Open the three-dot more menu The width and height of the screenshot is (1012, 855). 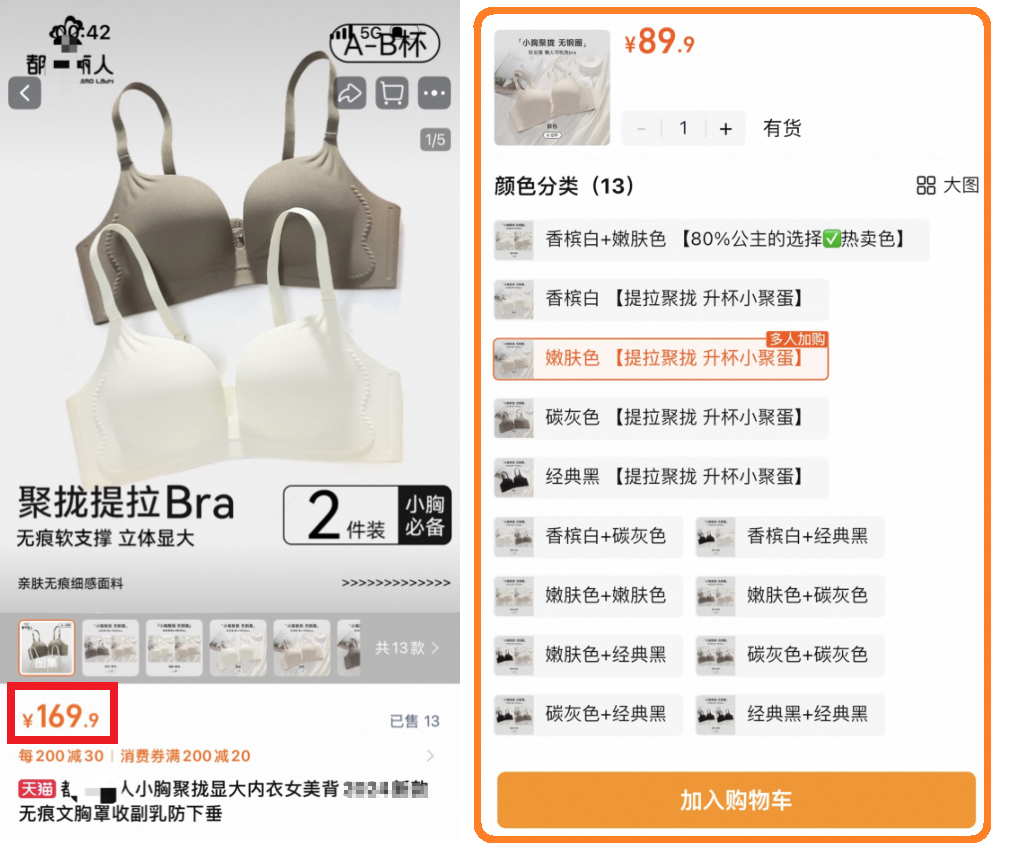pos(434,94)
